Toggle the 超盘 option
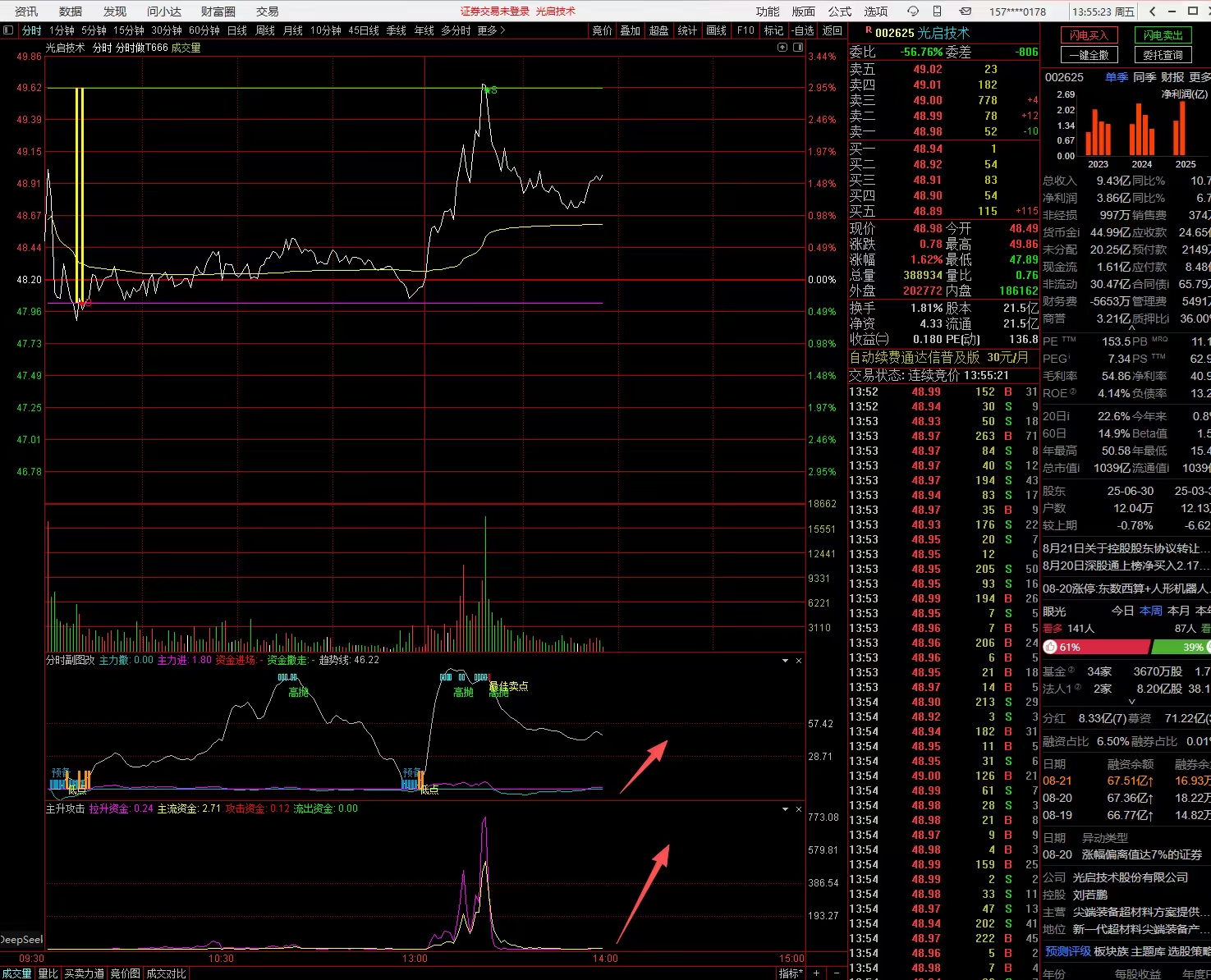 click(659, 30)
